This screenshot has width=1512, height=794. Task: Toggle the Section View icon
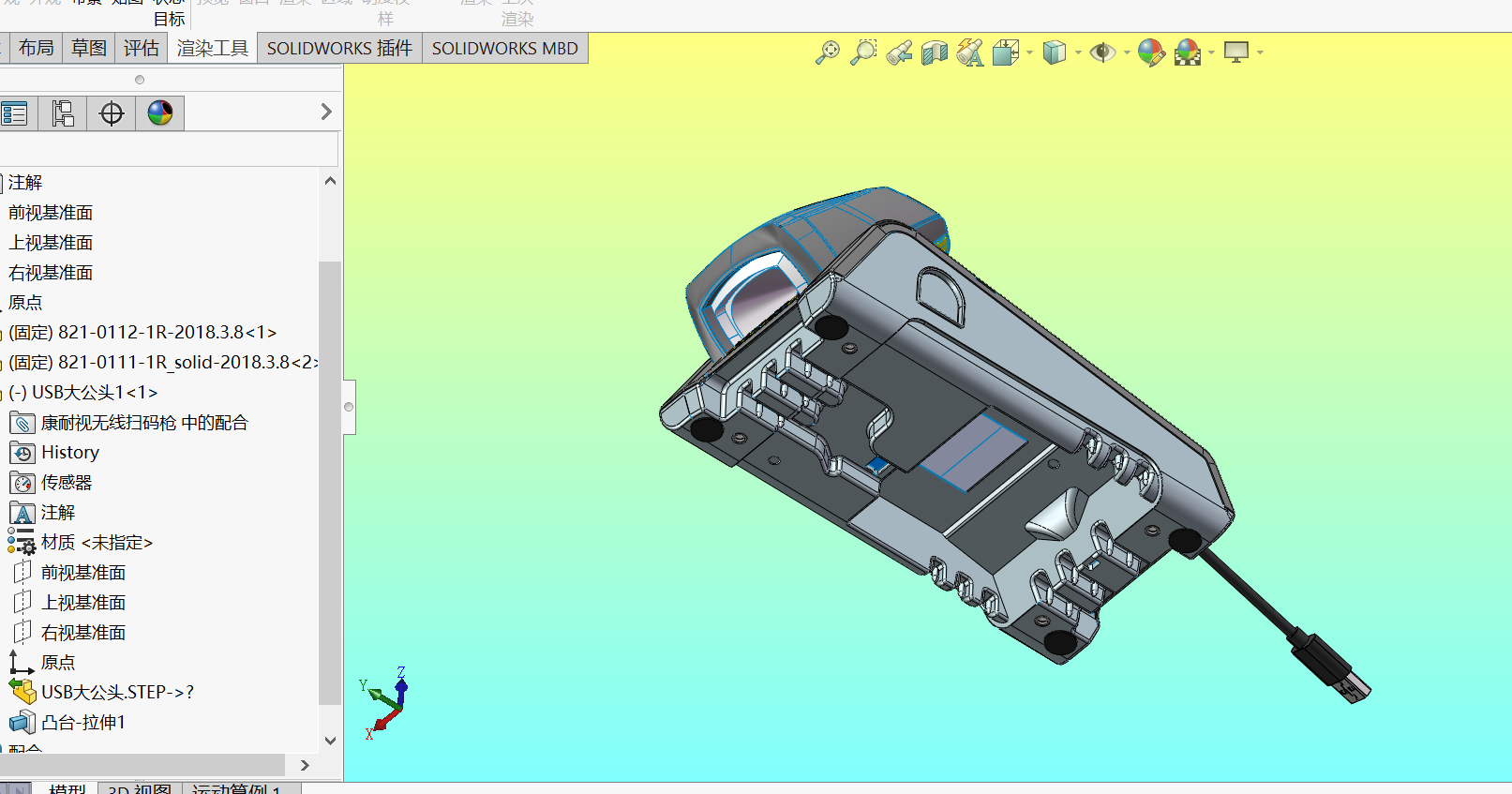[x=935, y=52]
